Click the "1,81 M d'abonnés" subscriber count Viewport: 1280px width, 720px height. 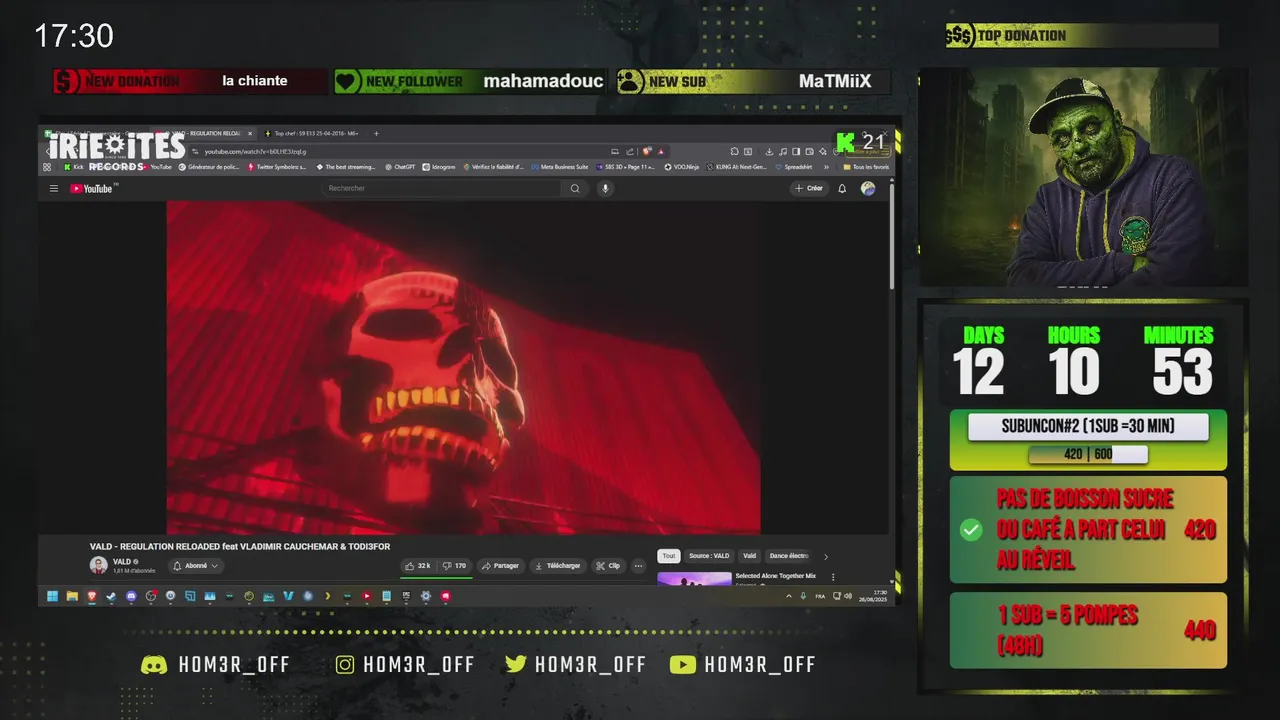[x=134, y=571]
